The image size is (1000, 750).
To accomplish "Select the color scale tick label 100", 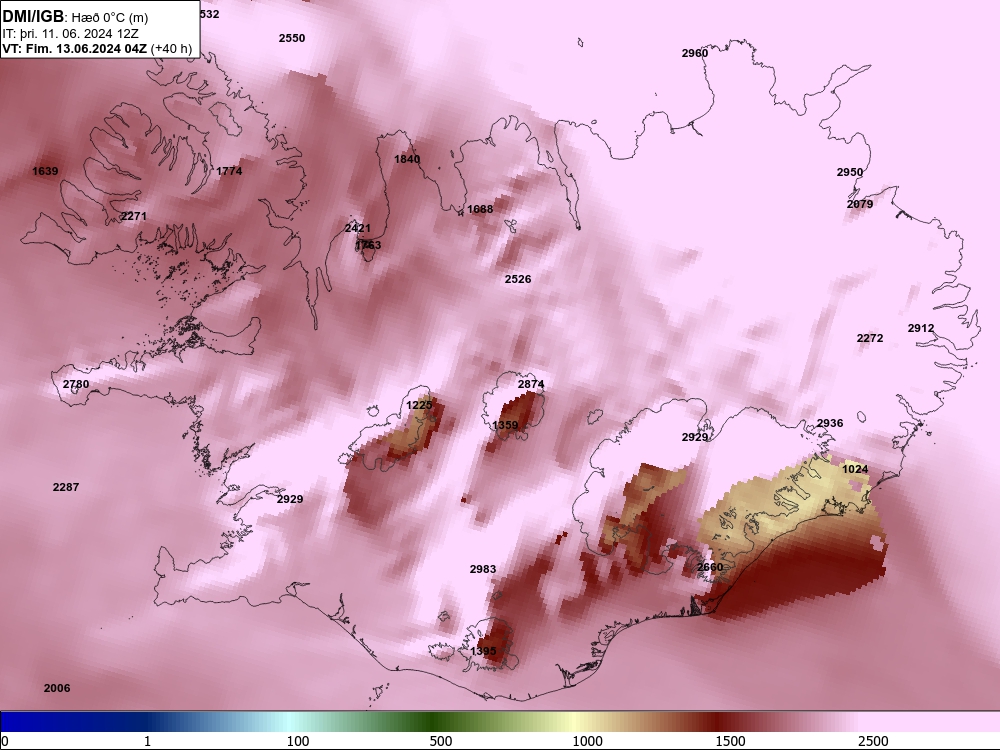I will (298, 741).
